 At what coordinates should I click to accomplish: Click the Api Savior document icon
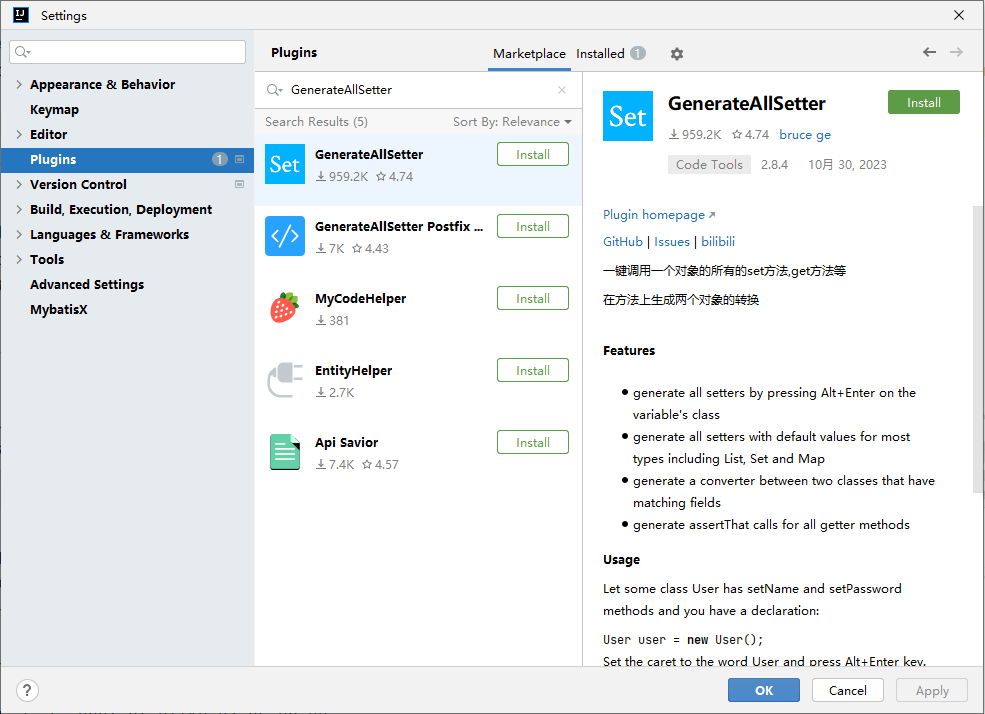point(285,452)
